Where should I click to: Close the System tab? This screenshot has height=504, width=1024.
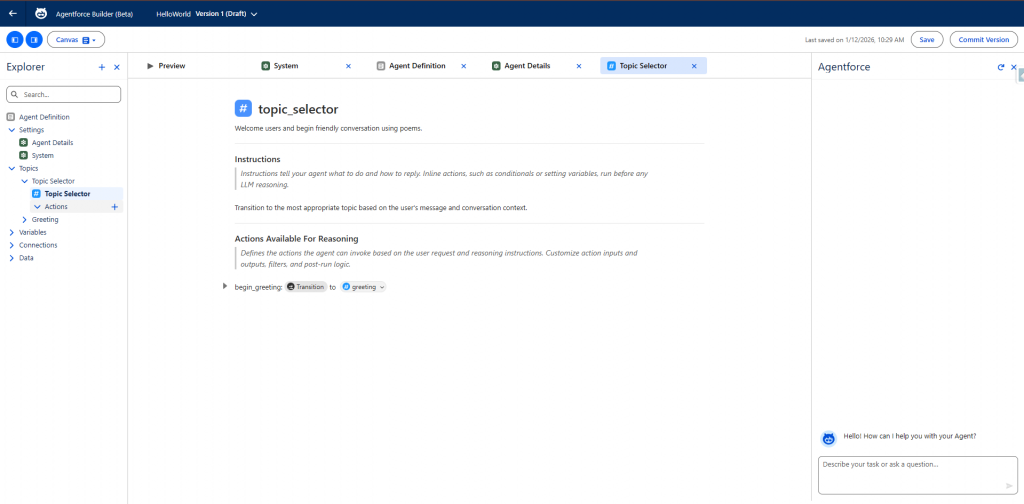(348, 66)
